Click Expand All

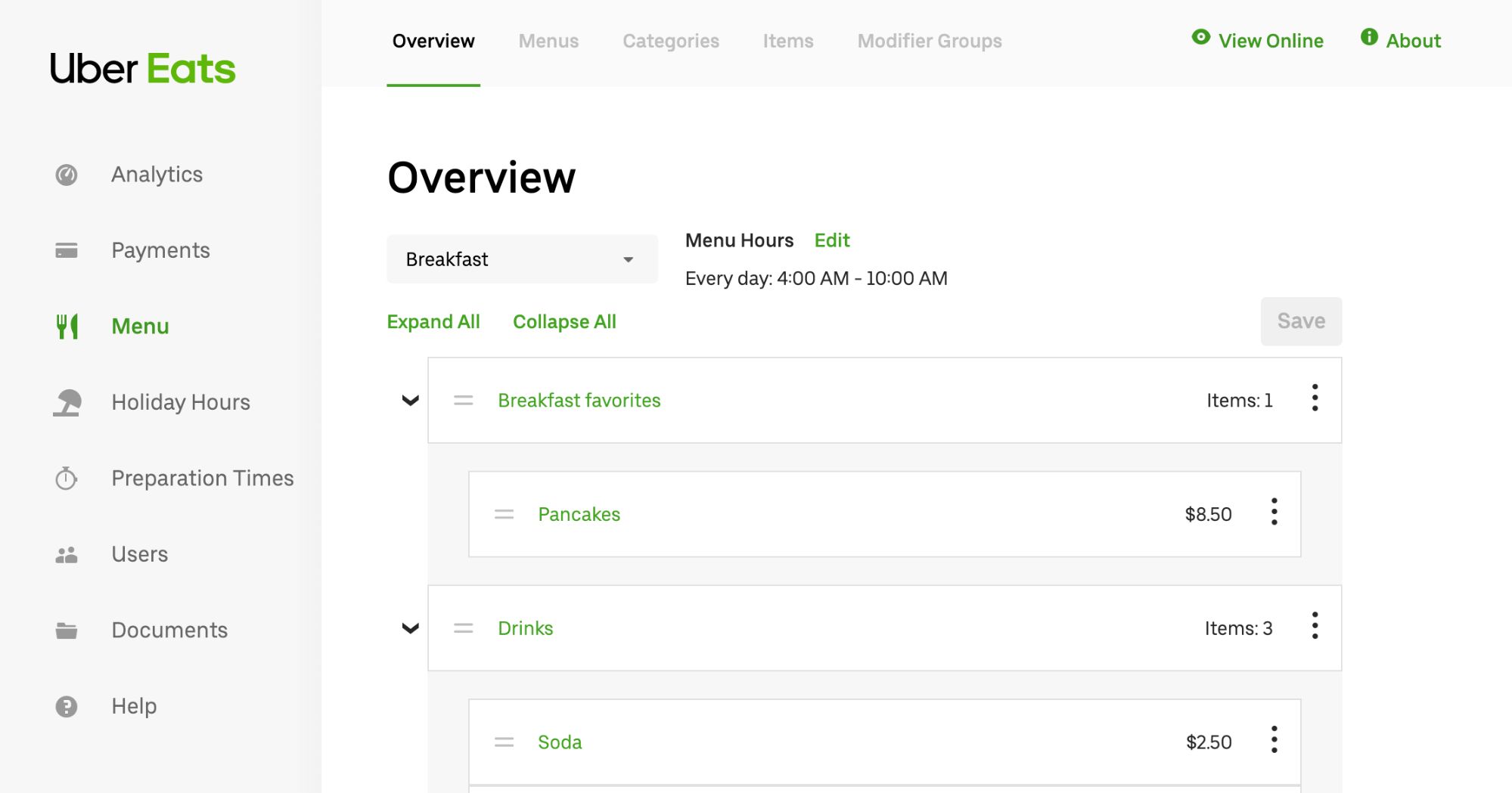click(433, 321)
